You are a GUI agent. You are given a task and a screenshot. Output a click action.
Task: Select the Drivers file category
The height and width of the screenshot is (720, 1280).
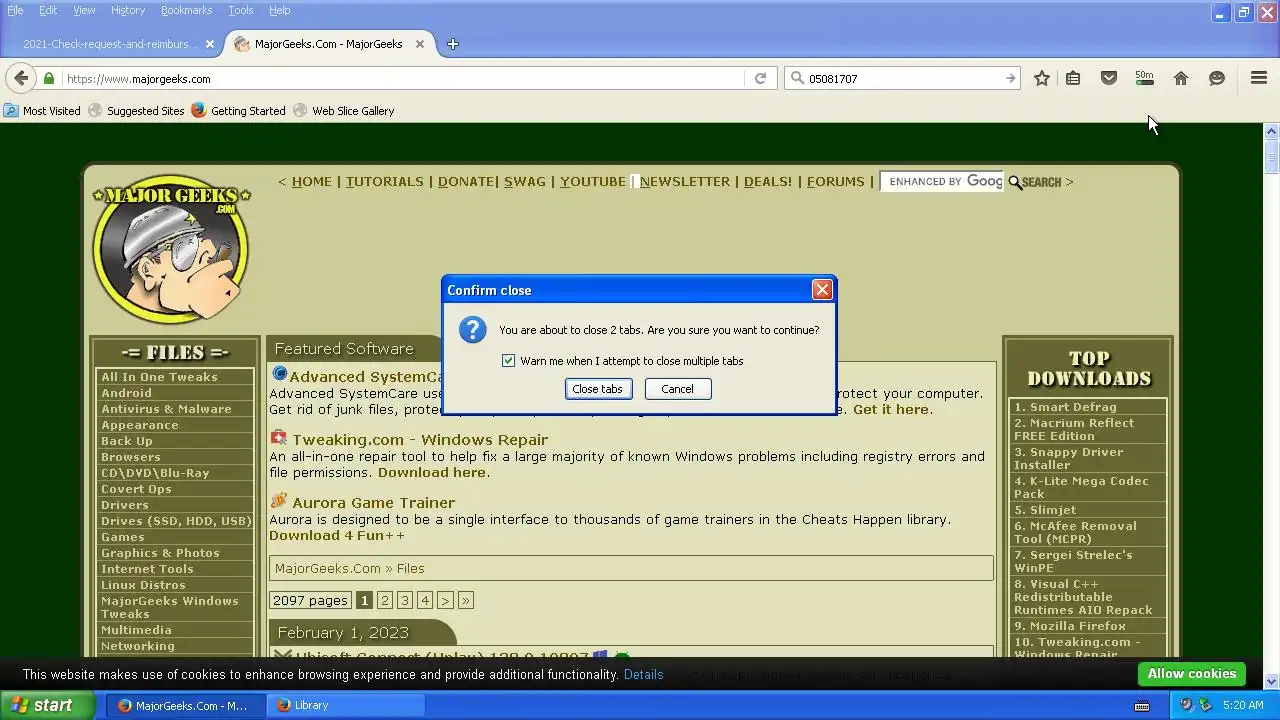pyautogui.click(x=125, y=505)
